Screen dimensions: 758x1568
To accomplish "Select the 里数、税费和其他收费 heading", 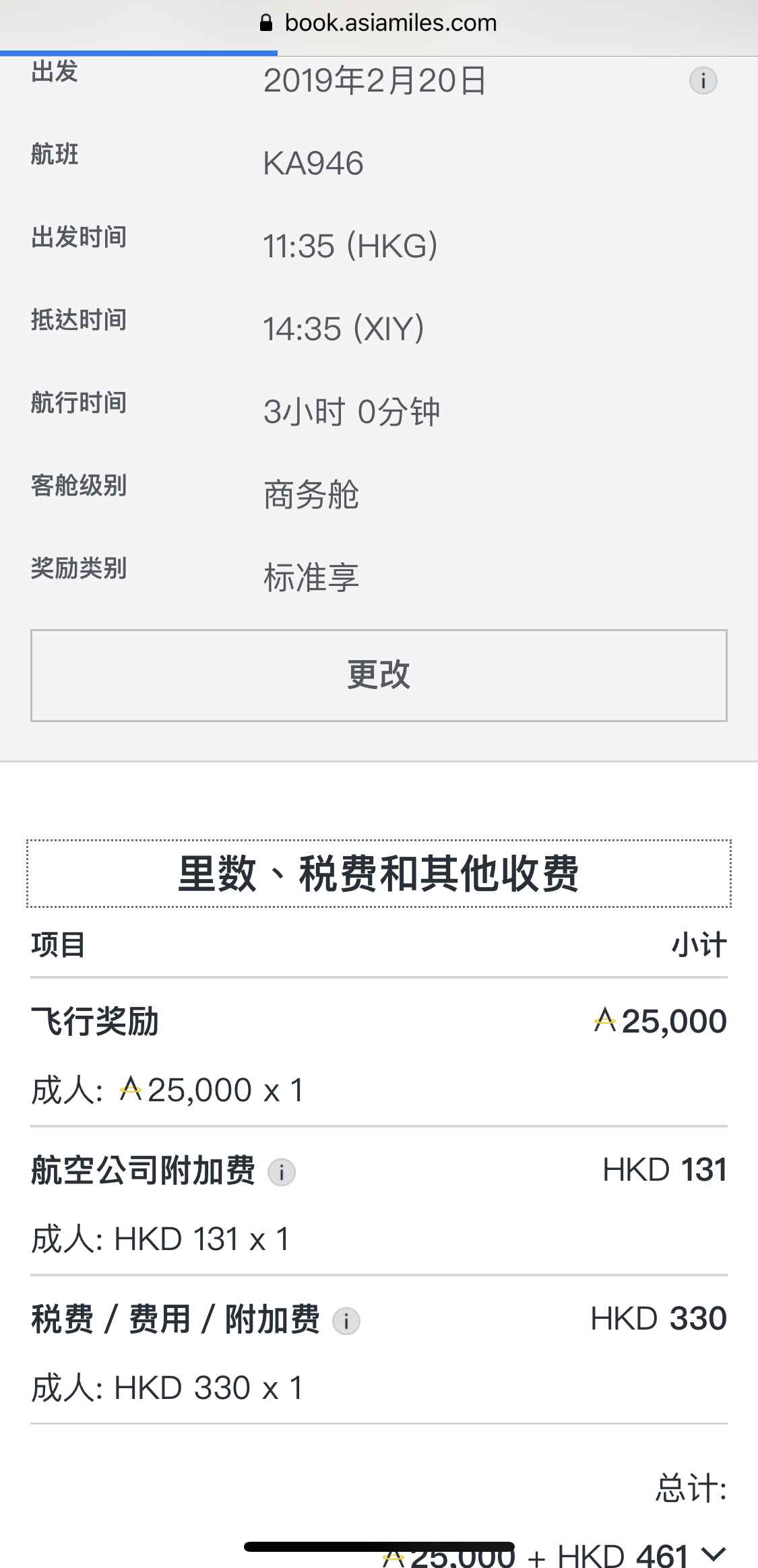I will coord(379,874).
